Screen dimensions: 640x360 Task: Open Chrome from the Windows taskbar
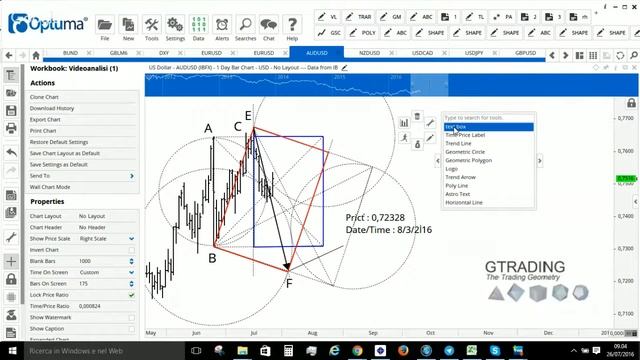[357, 351]
